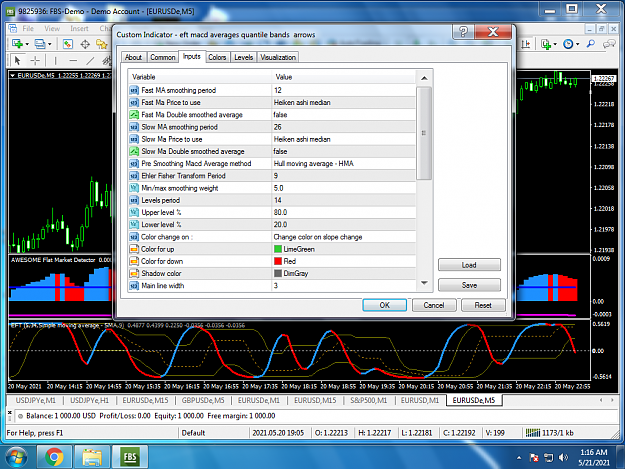Viewport: 625px width, 469px height.
Task: Click the EURUSDe,M5 chart title triangle
Action: (13, 75)
